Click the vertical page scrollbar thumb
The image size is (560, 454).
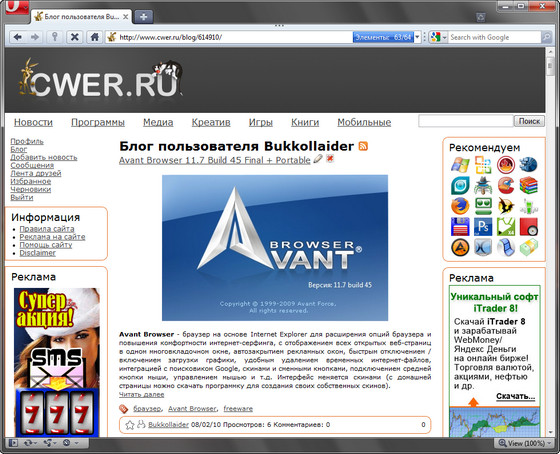pos(550,66)
